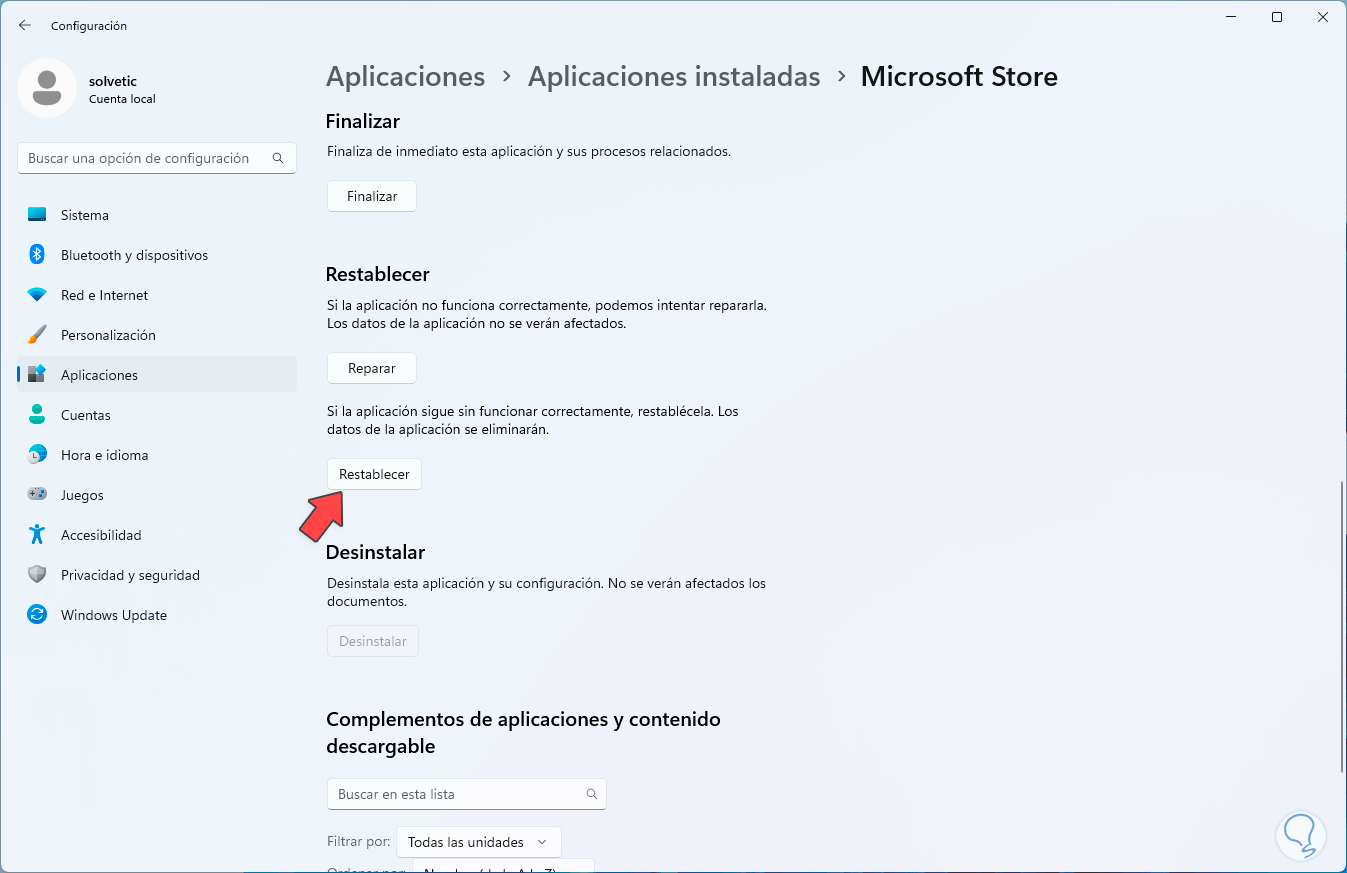
Task: Open Accesibilidad via its figure icon
Action: (37, 535)
